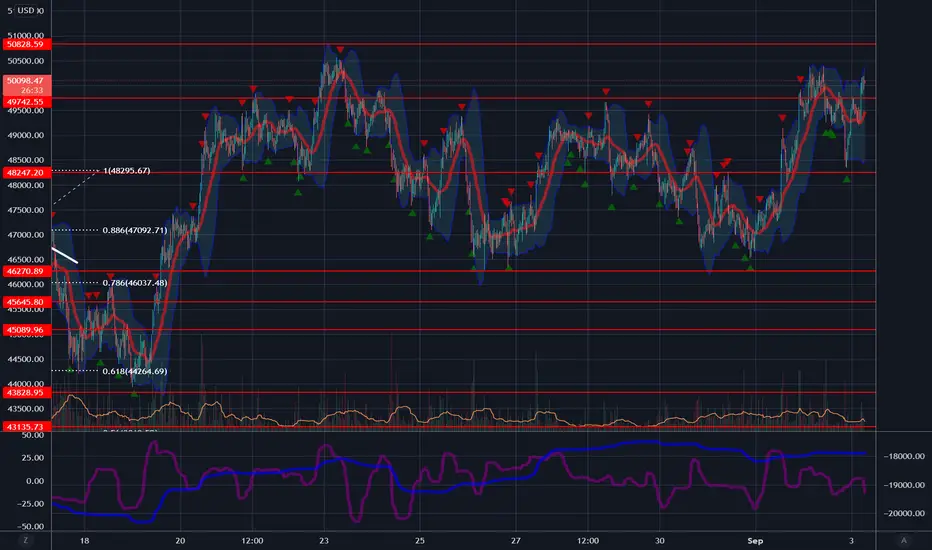Click the 44500.00 price scale value
Viewport: 932px width, 550px height.
[x=26, y=359]
